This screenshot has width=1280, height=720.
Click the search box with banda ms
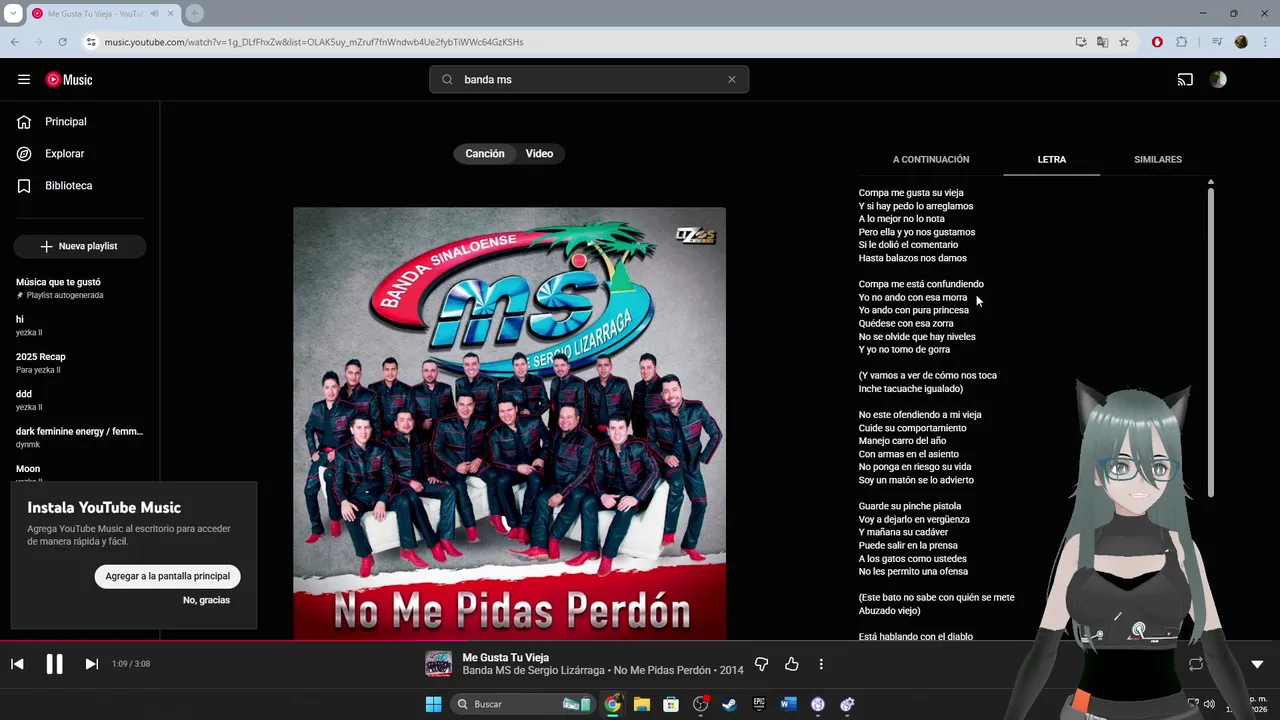[x=588, y=79]
